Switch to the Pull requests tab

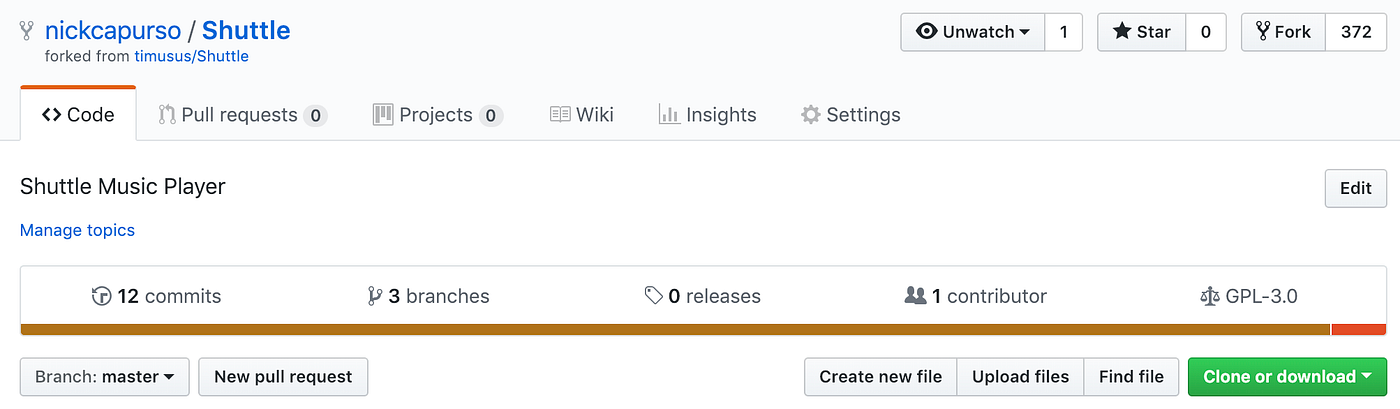tap(241, 115)
